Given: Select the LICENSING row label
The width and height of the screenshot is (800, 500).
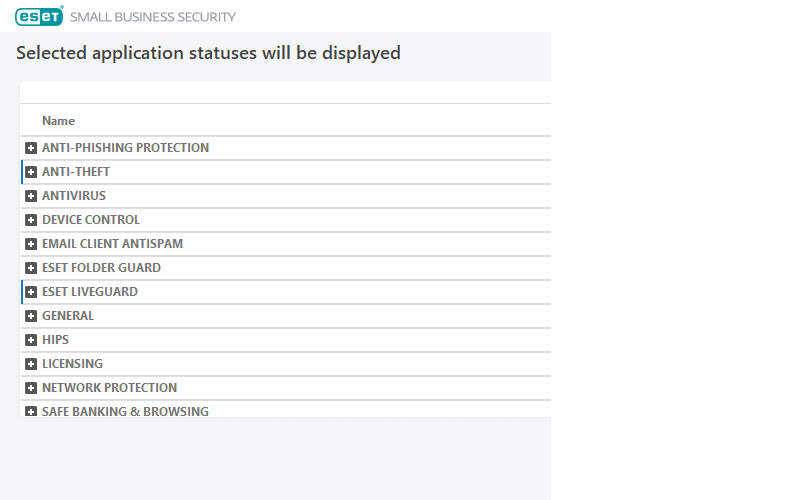Looking at the screenshot, I should click(x=72, y=364).
